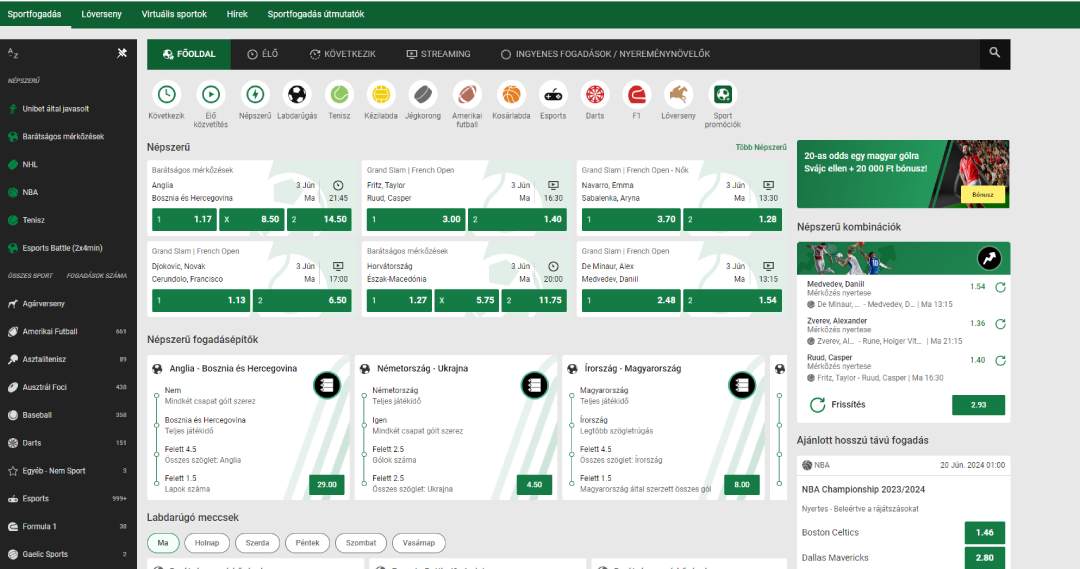Open the Több Népszerű link
Screen dimensions: 1080x569
760,147
